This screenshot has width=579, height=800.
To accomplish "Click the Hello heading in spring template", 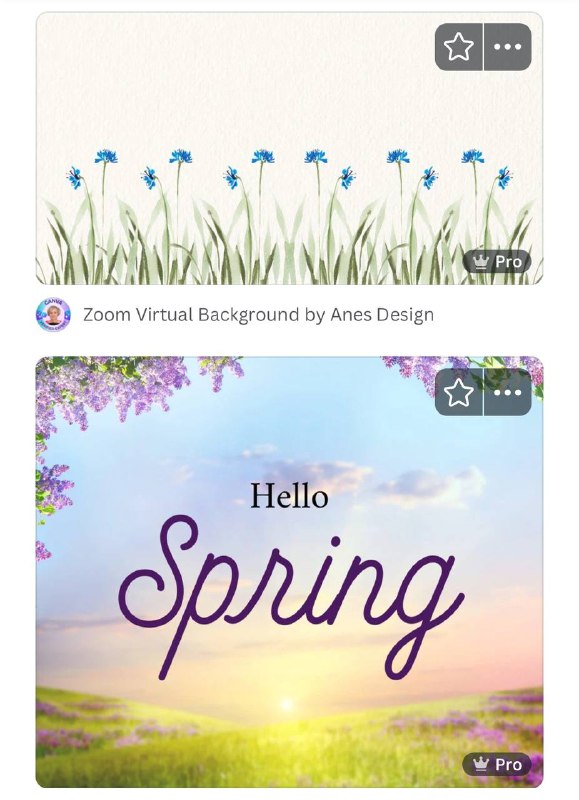I will [x=289, y=496].
